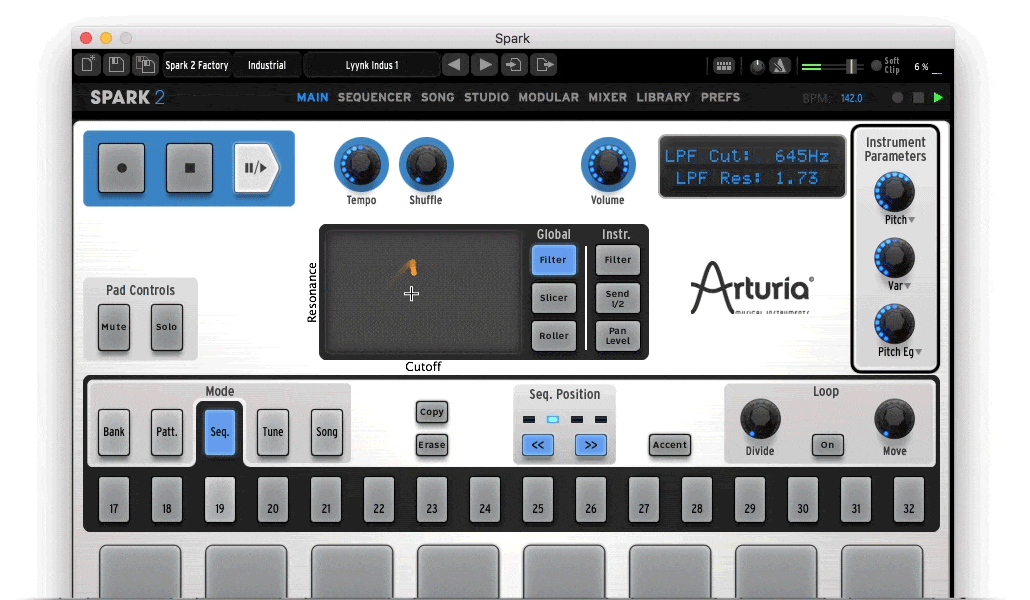Toggle the Soft Clip indicator
This screenshot has width=1030, height=600.
click(x=876, y=66)
